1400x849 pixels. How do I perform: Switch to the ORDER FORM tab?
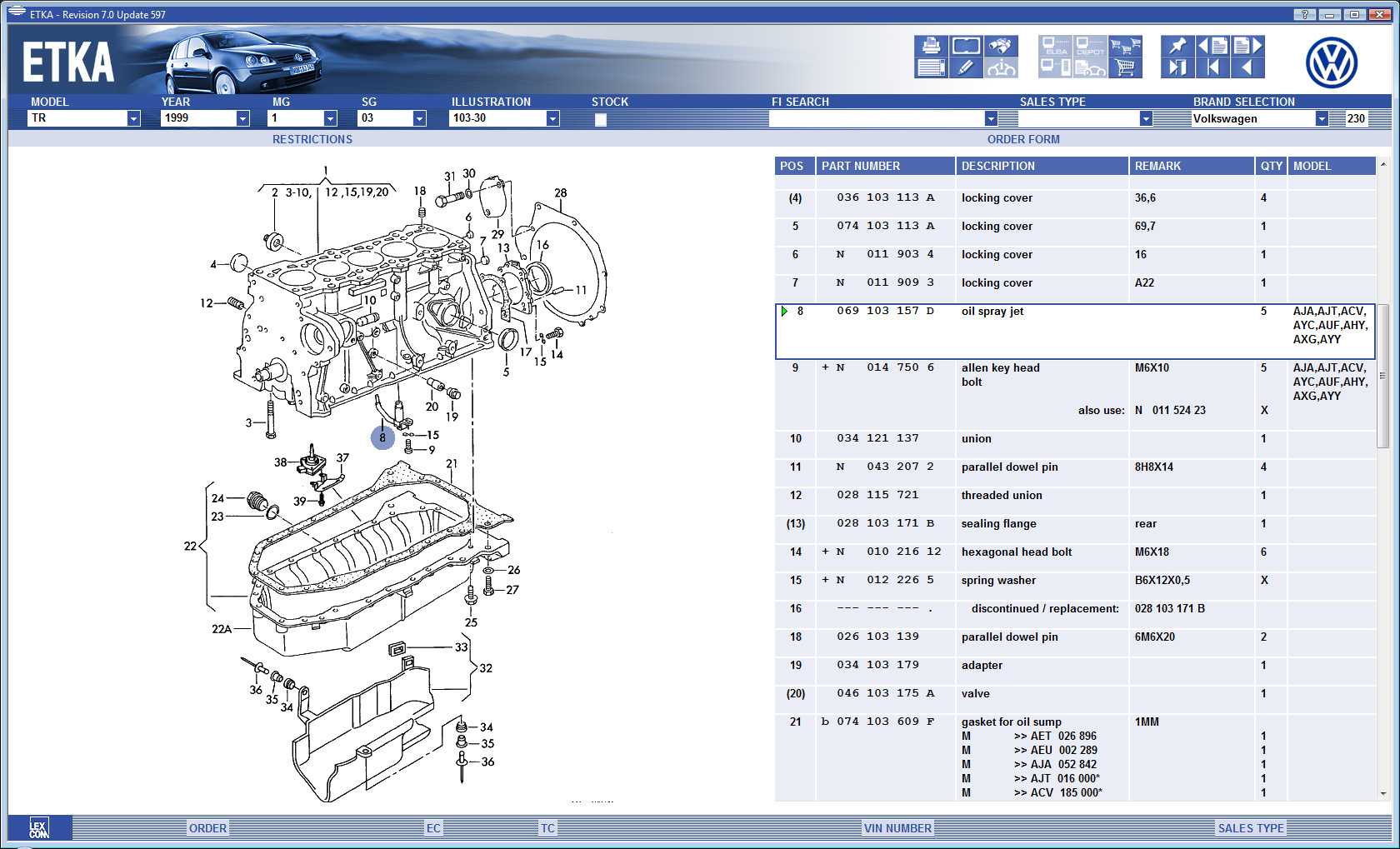[x=1023, y=139]
